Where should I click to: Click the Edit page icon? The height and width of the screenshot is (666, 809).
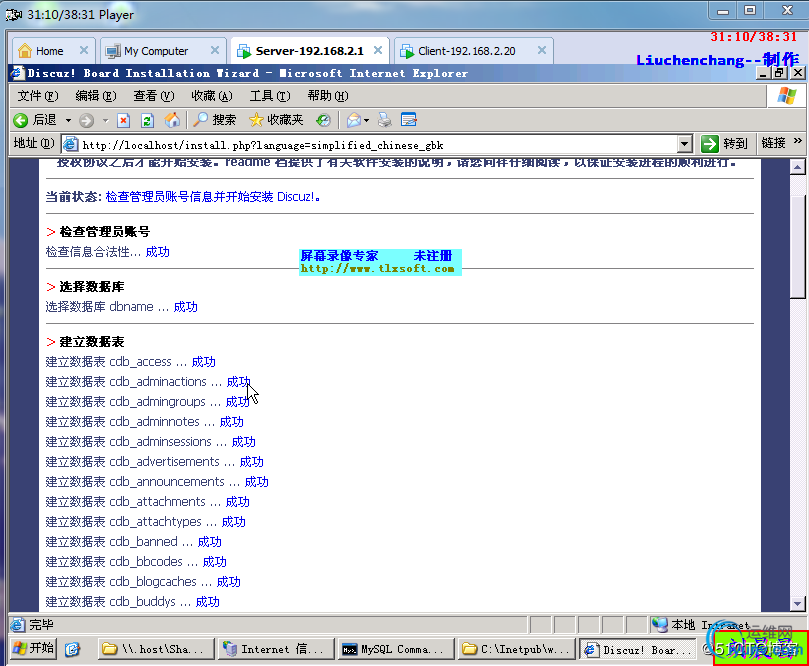(x=409, y=120)
